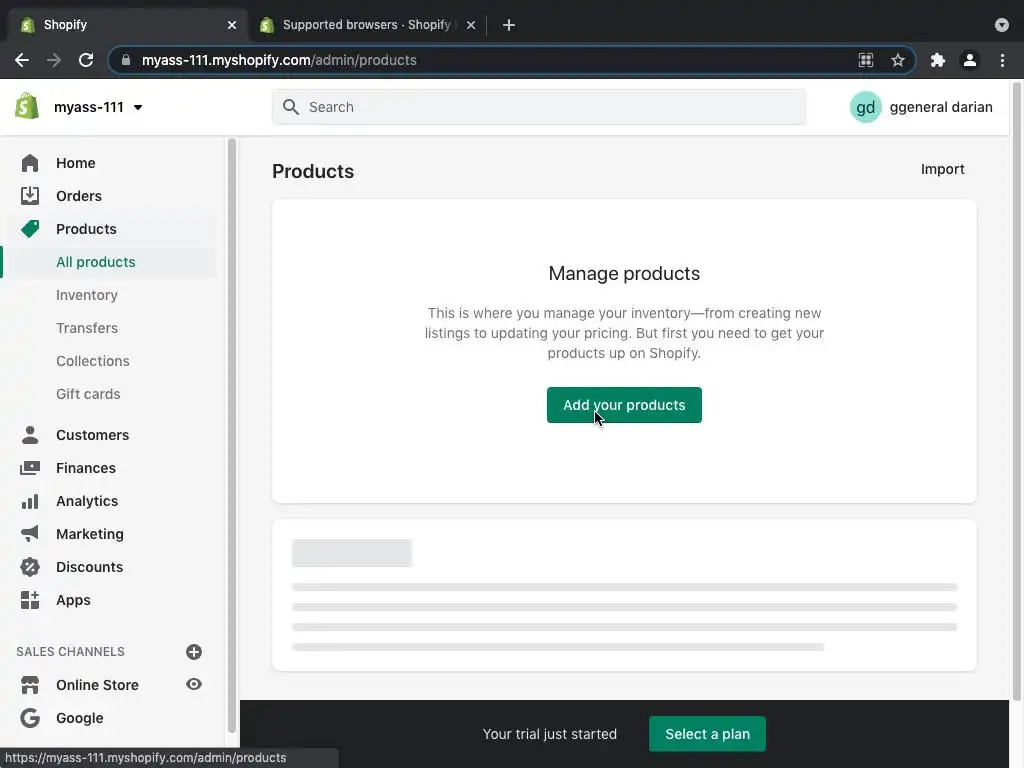Open the tab search dropdown arrow

(1002, 25)
